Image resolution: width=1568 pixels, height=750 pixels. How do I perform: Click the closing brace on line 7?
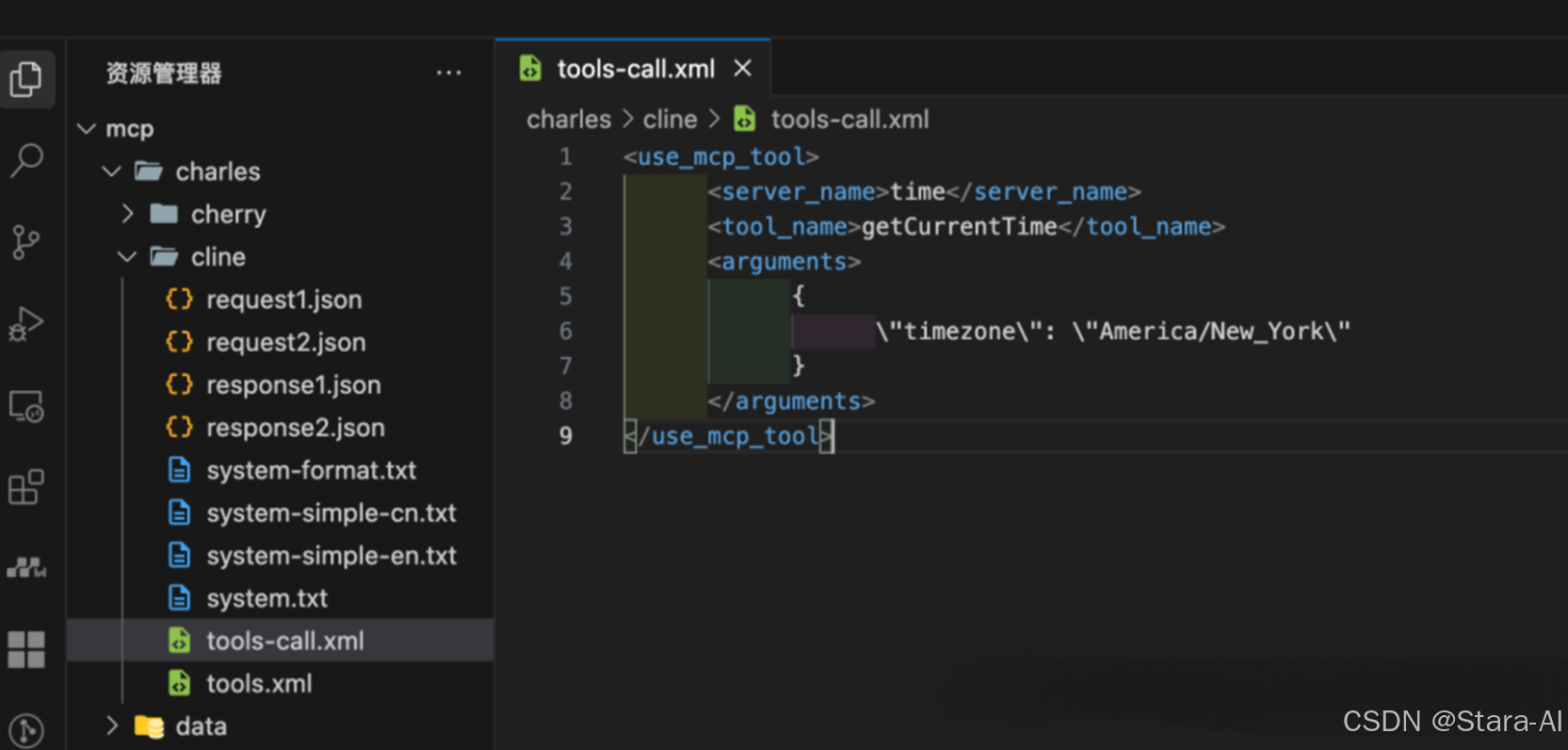[x=799, y=366]
